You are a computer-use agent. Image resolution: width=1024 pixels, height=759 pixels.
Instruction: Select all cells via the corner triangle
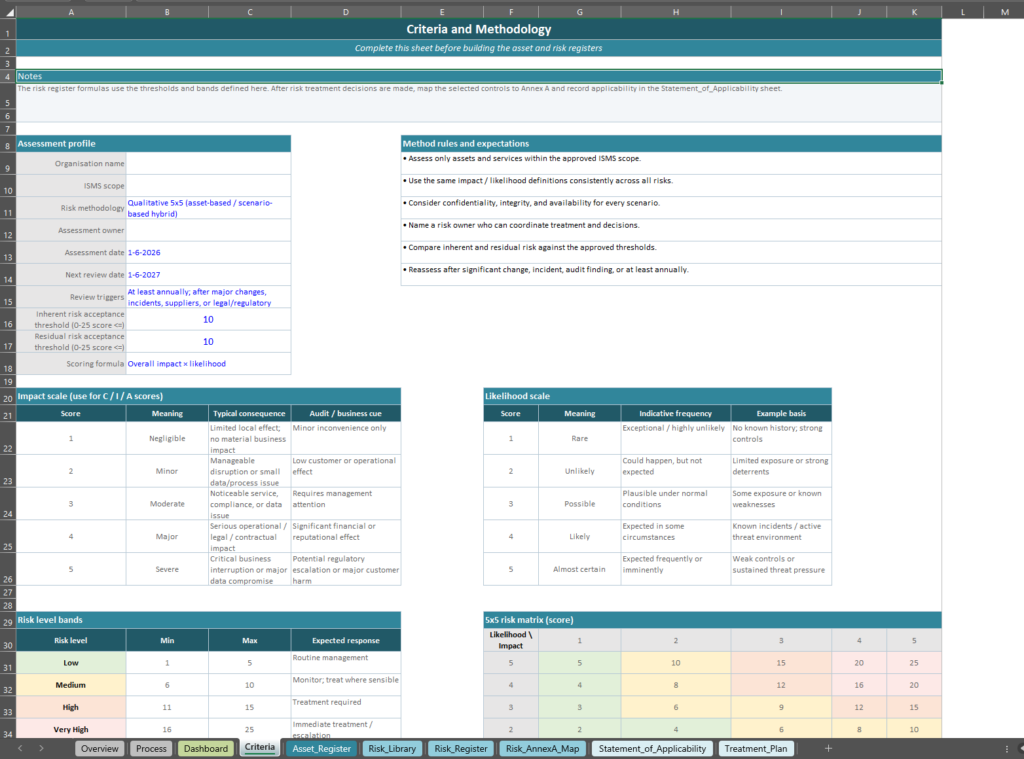click(11, 11)
